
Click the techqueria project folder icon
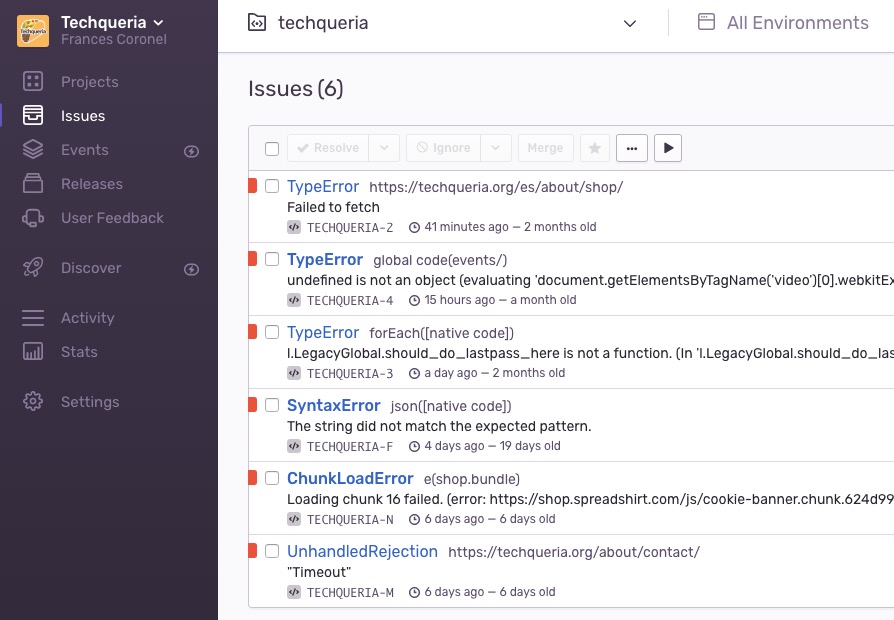pyautogui.click(x=257, y=23)
